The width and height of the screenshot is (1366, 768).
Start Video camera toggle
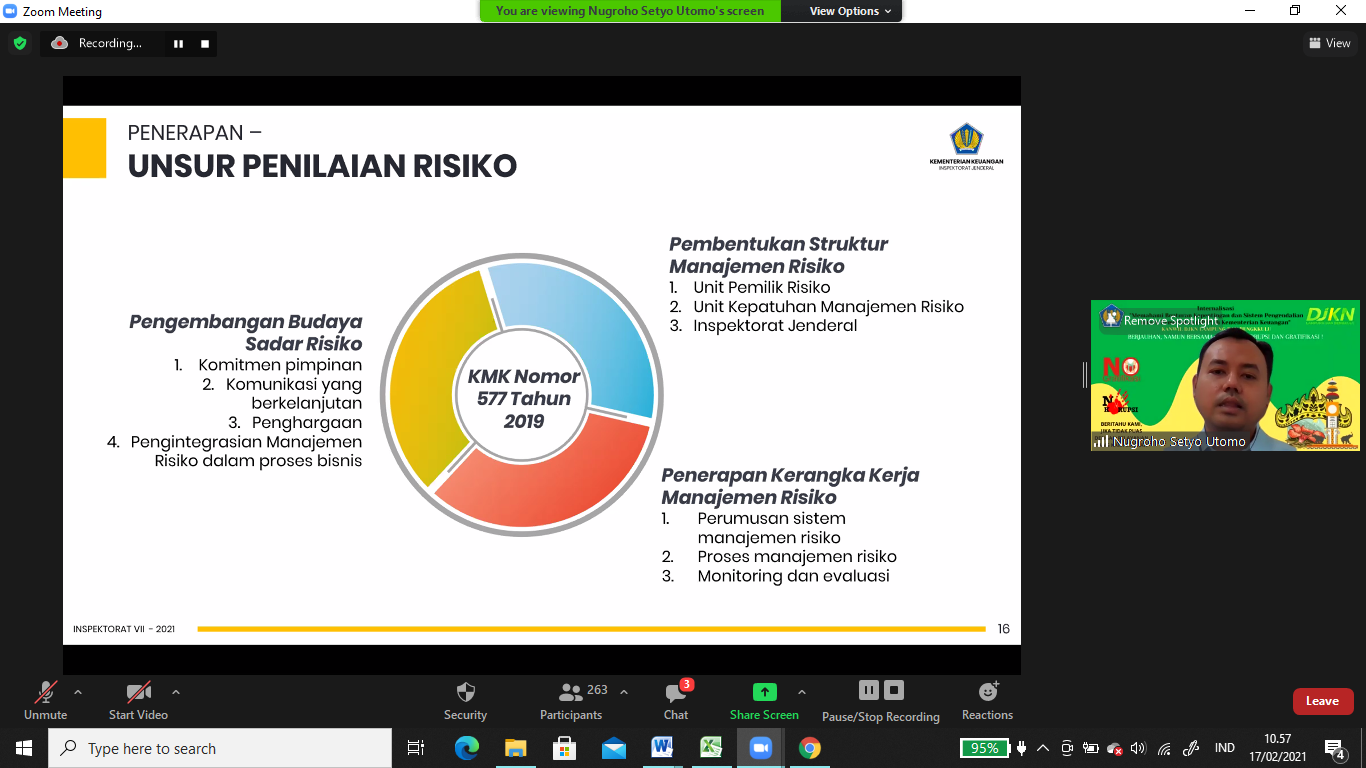(138, 700)
